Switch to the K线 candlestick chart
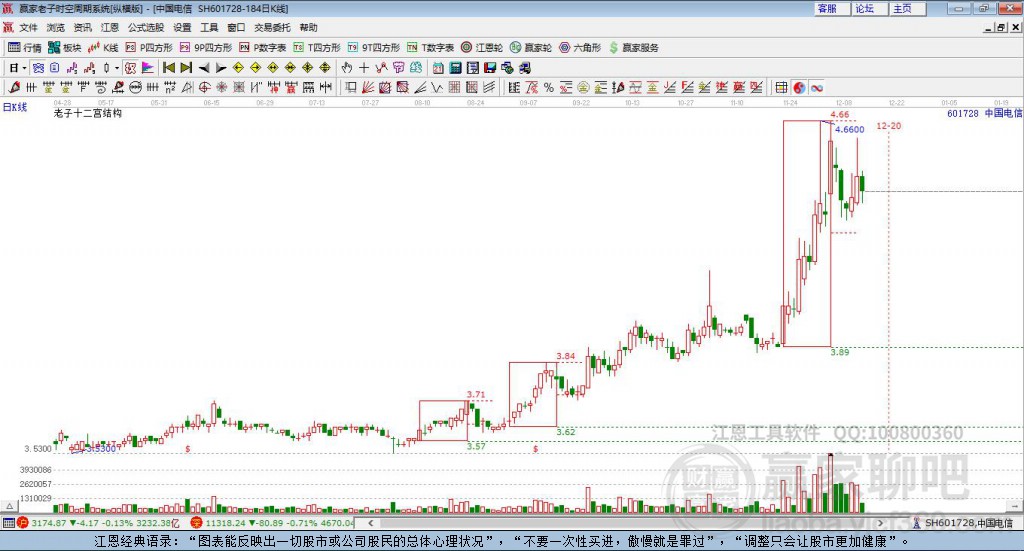1024x551 pixels. 103,48
